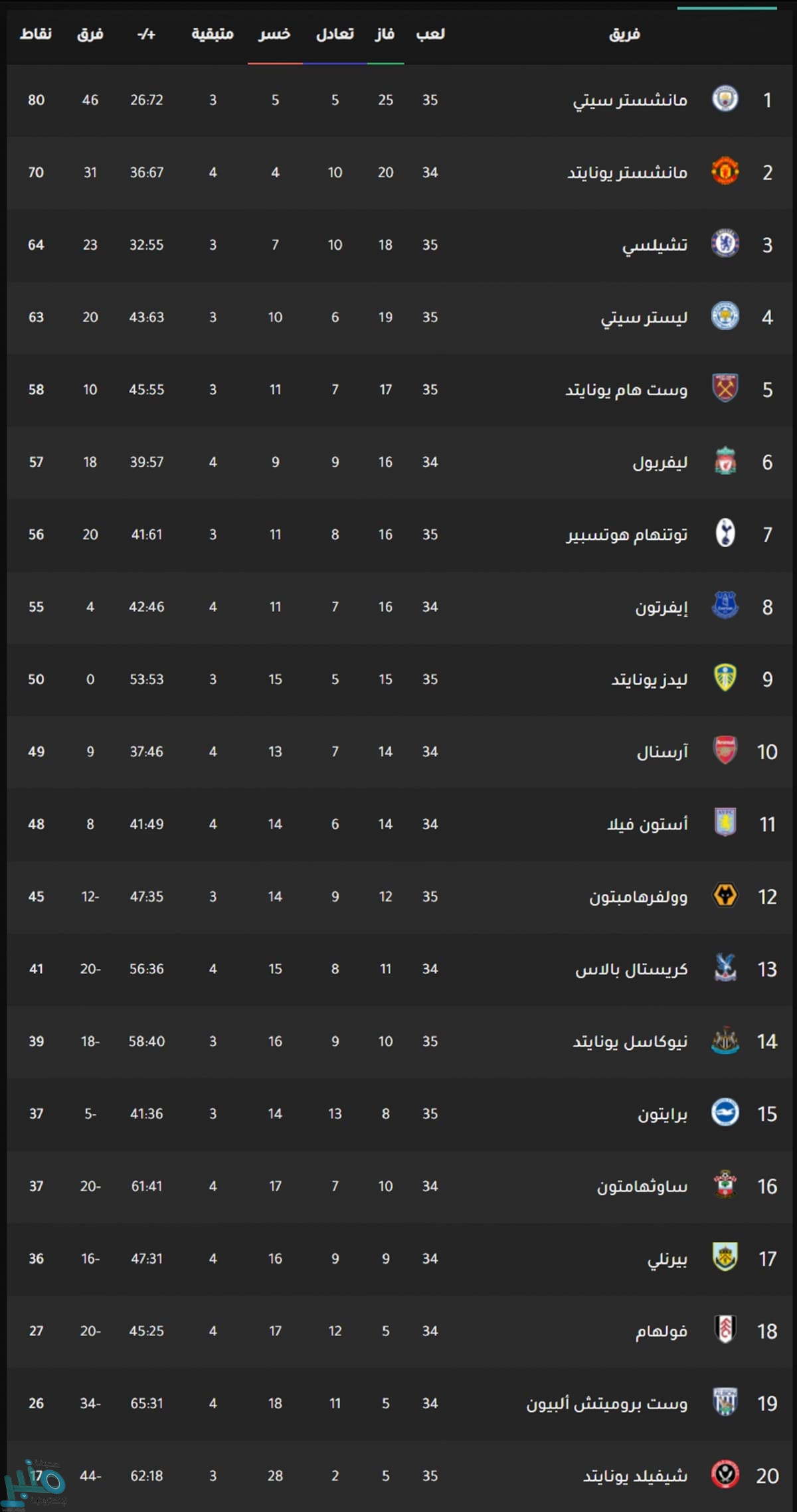Open the إيفرتون team link

pyautogui.click(x=661, y=607)
